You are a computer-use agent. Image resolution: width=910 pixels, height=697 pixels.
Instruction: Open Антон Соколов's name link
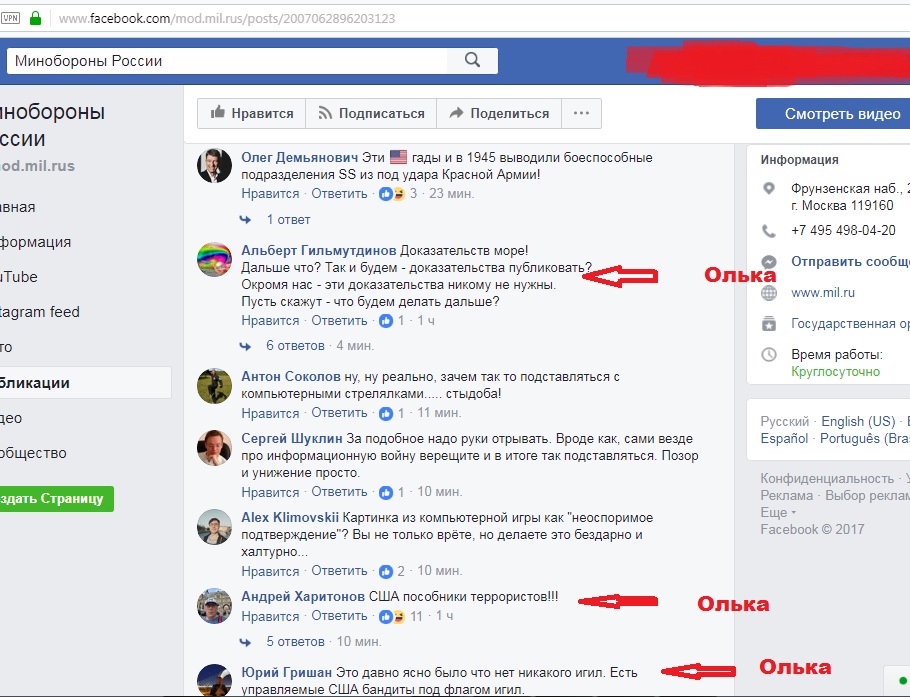tap(291, 377)
